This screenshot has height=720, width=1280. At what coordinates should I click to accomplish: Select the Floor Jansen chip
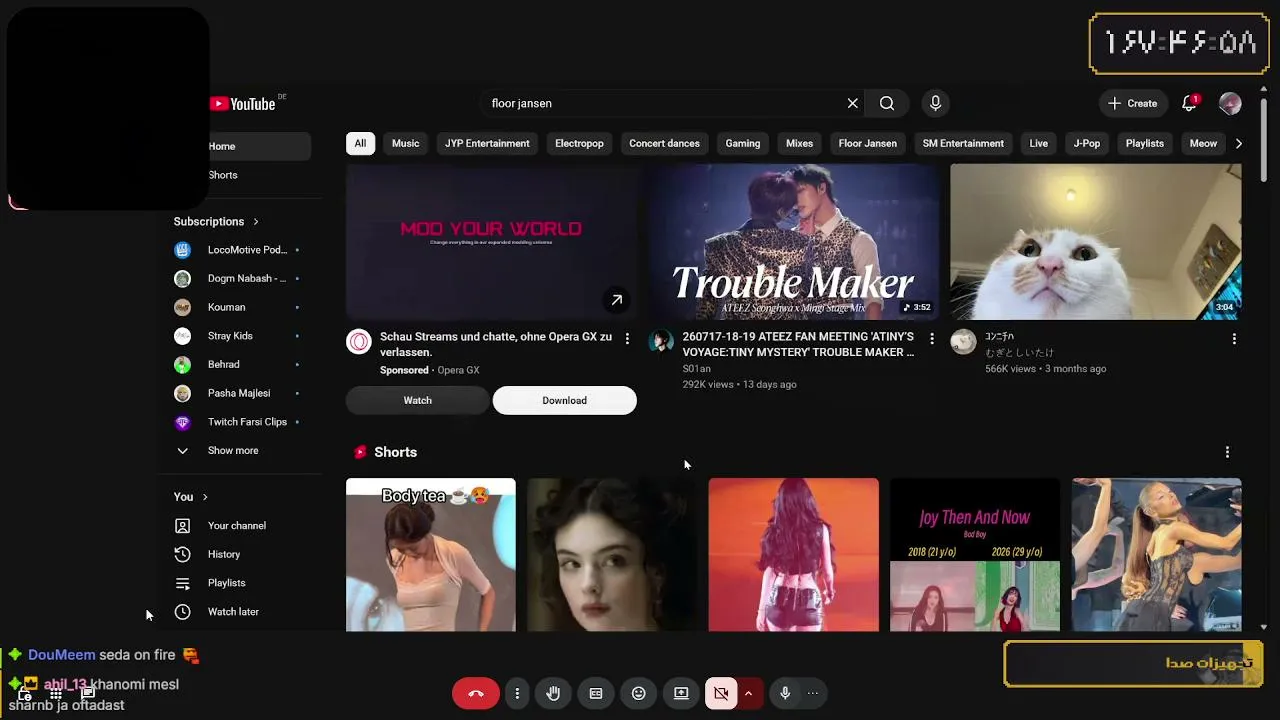click(x=868, y=143)
